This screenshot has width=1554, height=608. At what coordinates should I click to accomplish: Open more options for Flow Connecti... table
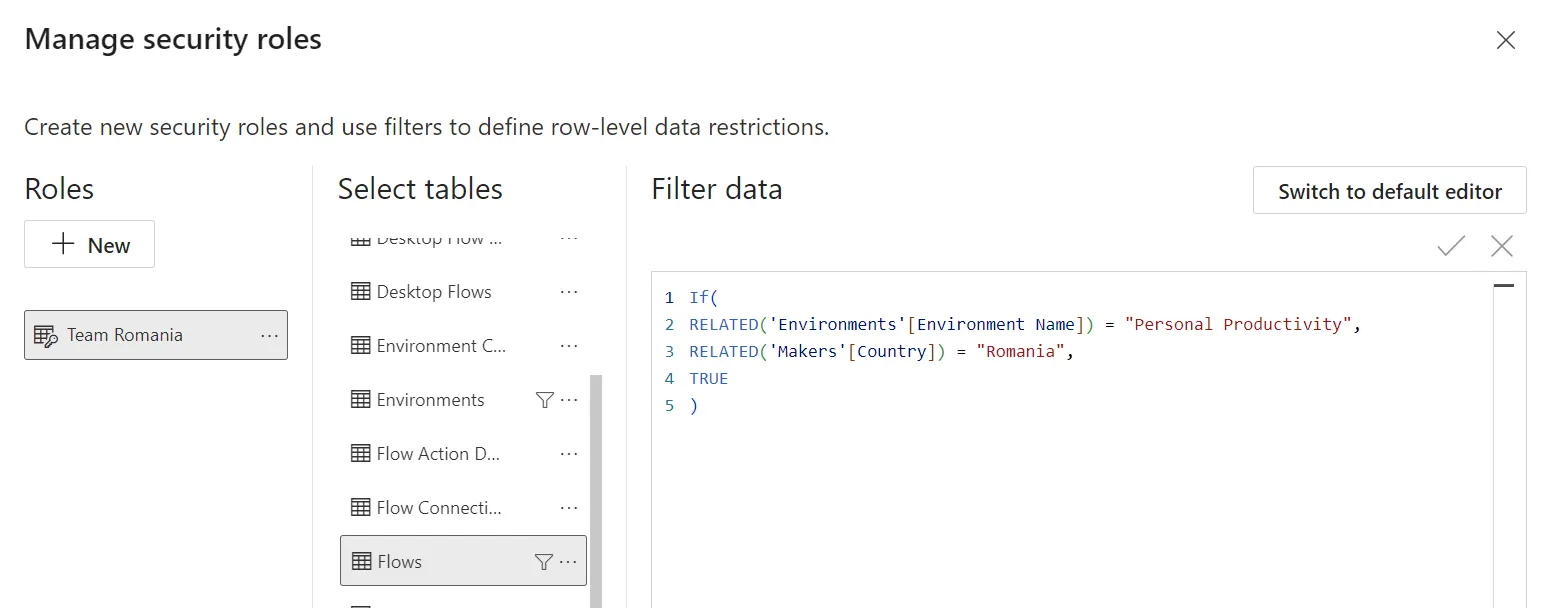click(x=569, y=508)
